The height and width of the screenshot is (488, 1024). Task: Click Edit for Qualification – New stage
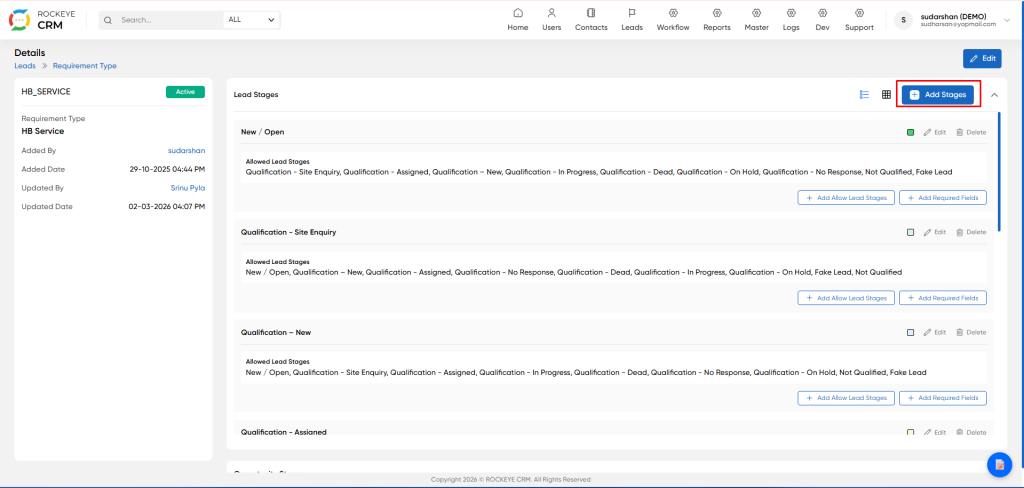click(x=935, y=333)
